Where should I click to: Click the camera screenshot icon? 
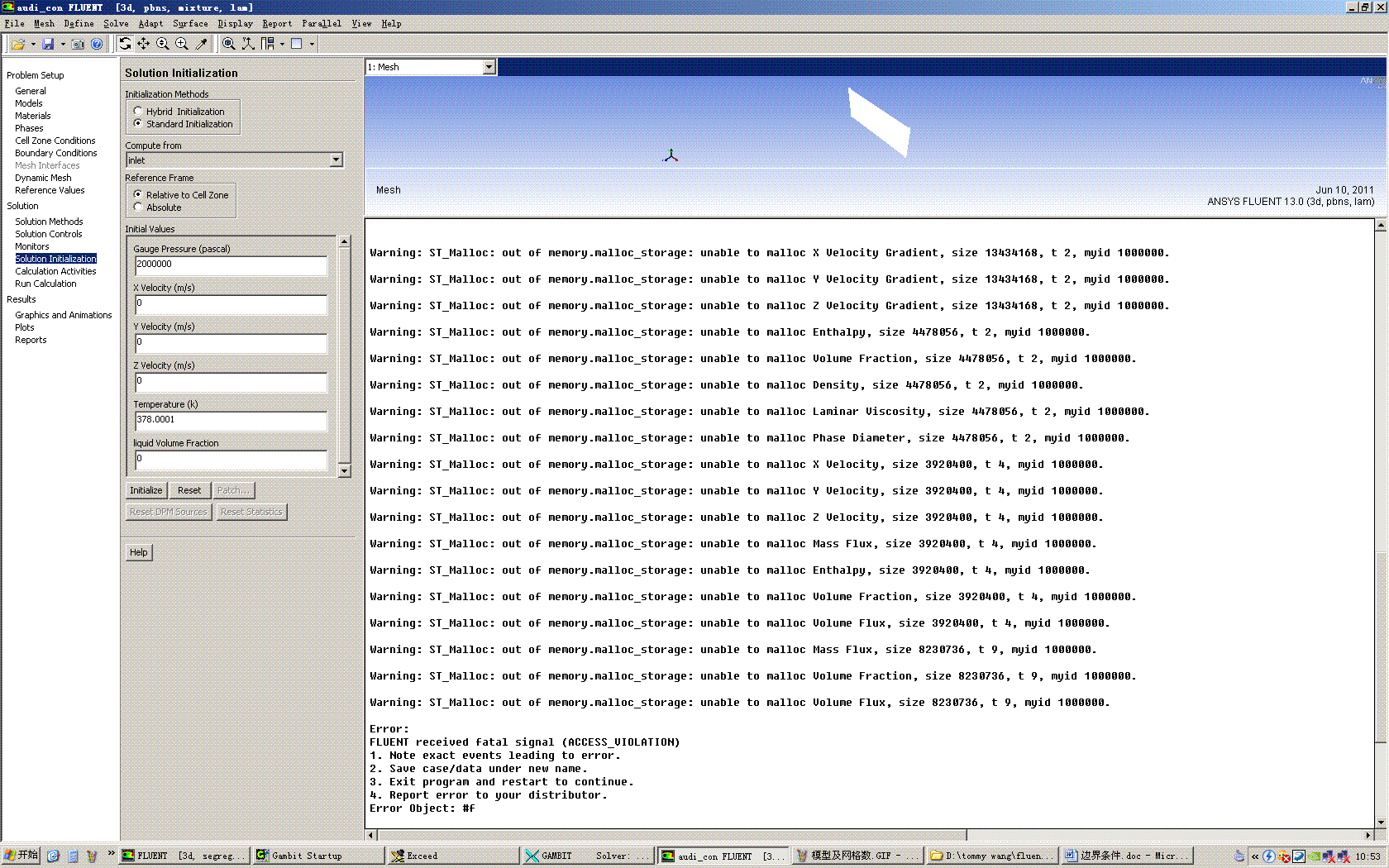(78, 44)
